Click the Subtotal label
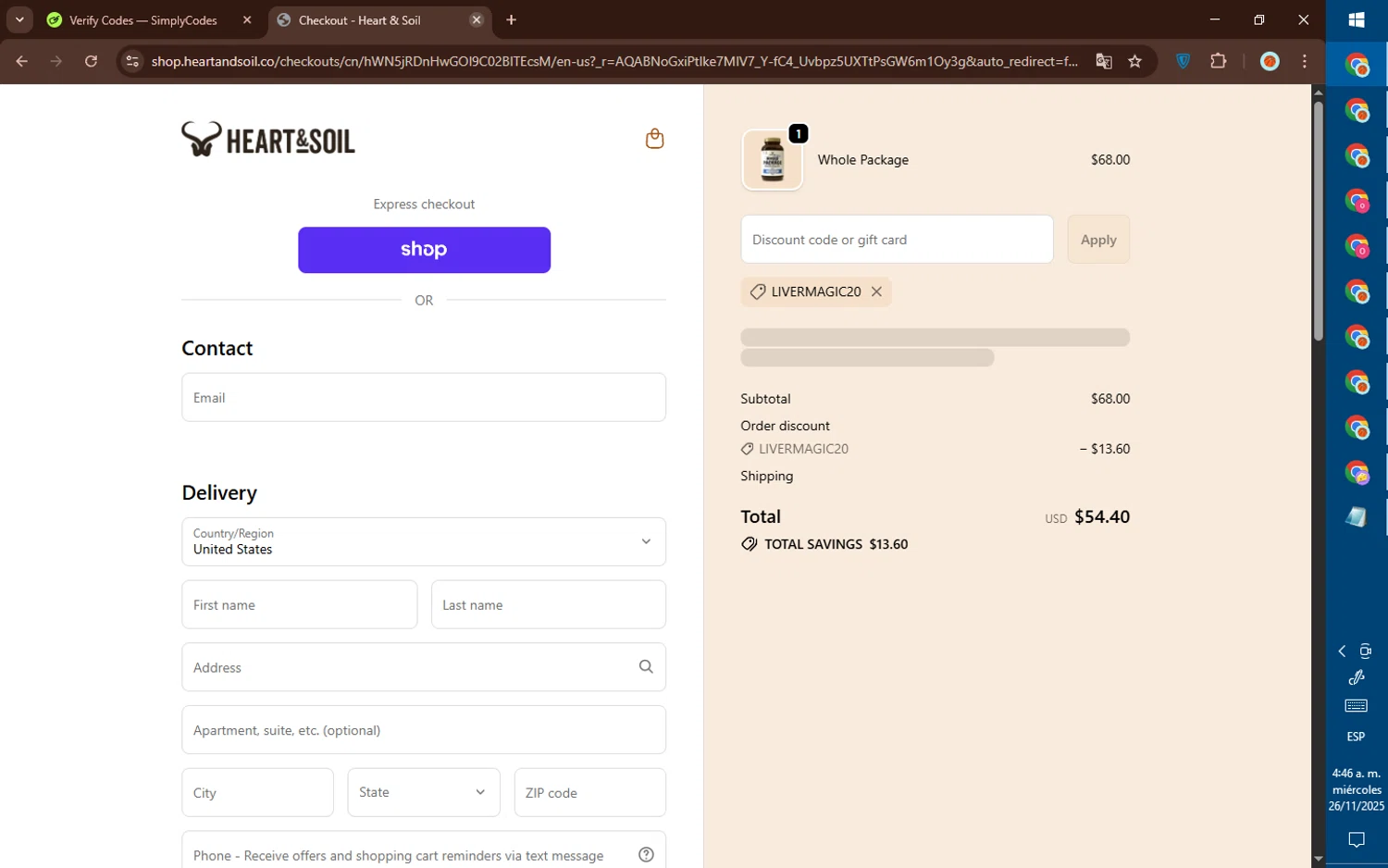The height and width of the screenshot is (868, 1388). click(765, 399)
